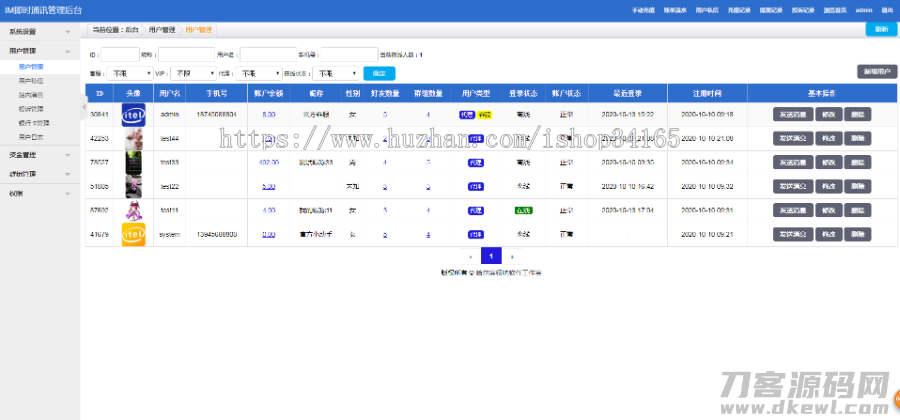Click the 新增用户 button

coord(876,72)
